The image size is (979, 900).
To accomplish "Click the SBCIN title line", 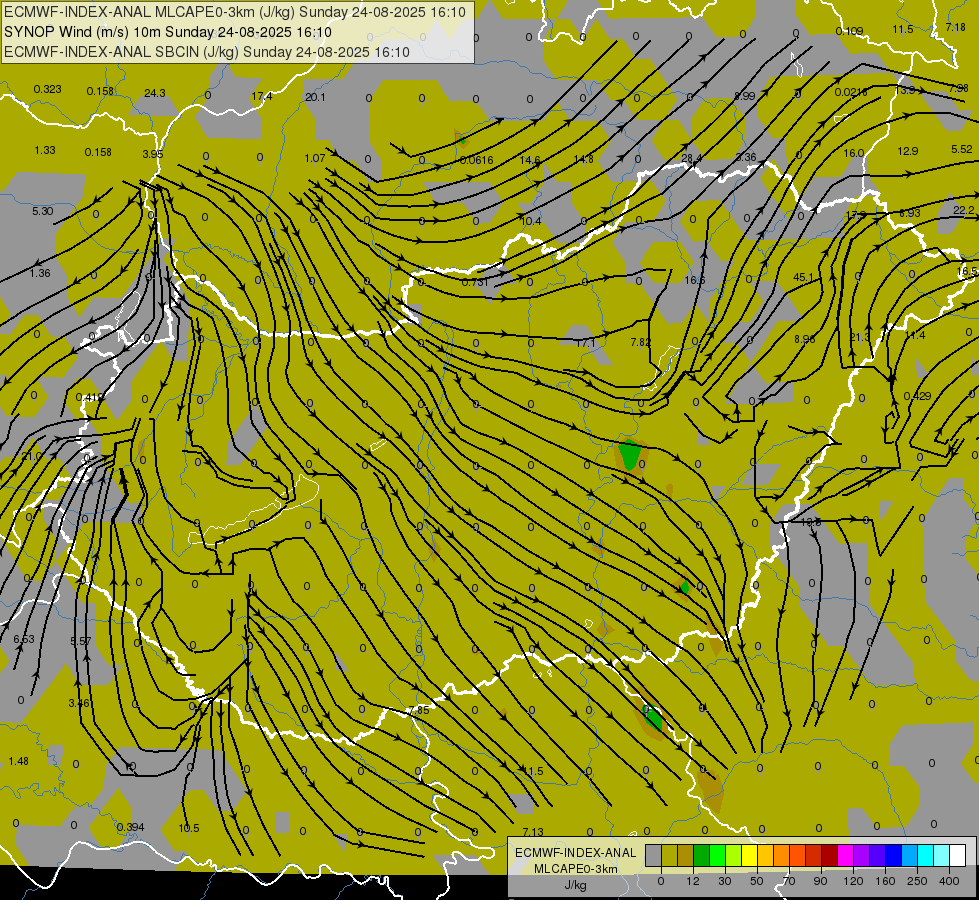I will pos(207,52).
